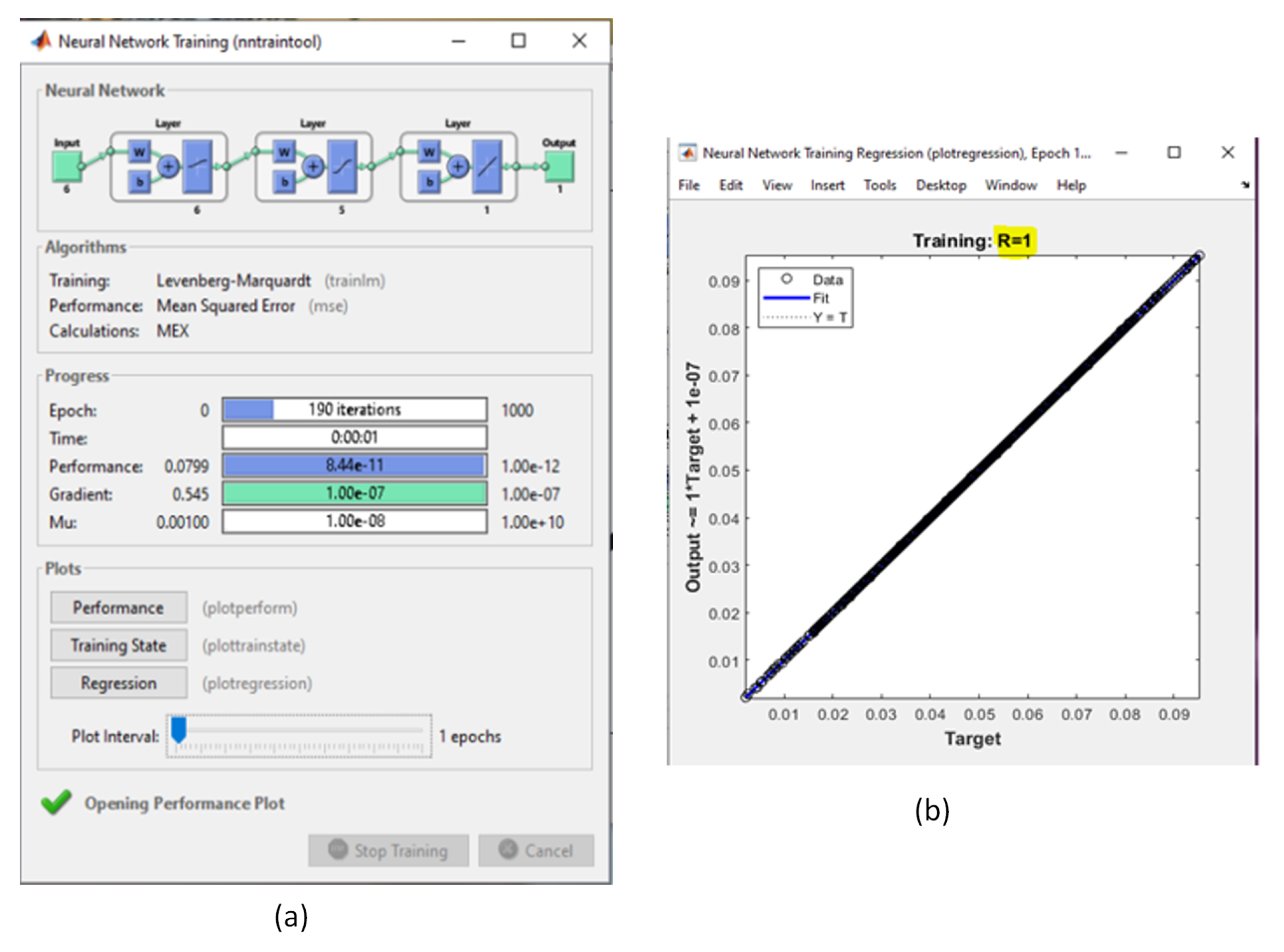
Task: Click the MATLAB logo in nntraintool title bar
Action: (x=42, y=41)
